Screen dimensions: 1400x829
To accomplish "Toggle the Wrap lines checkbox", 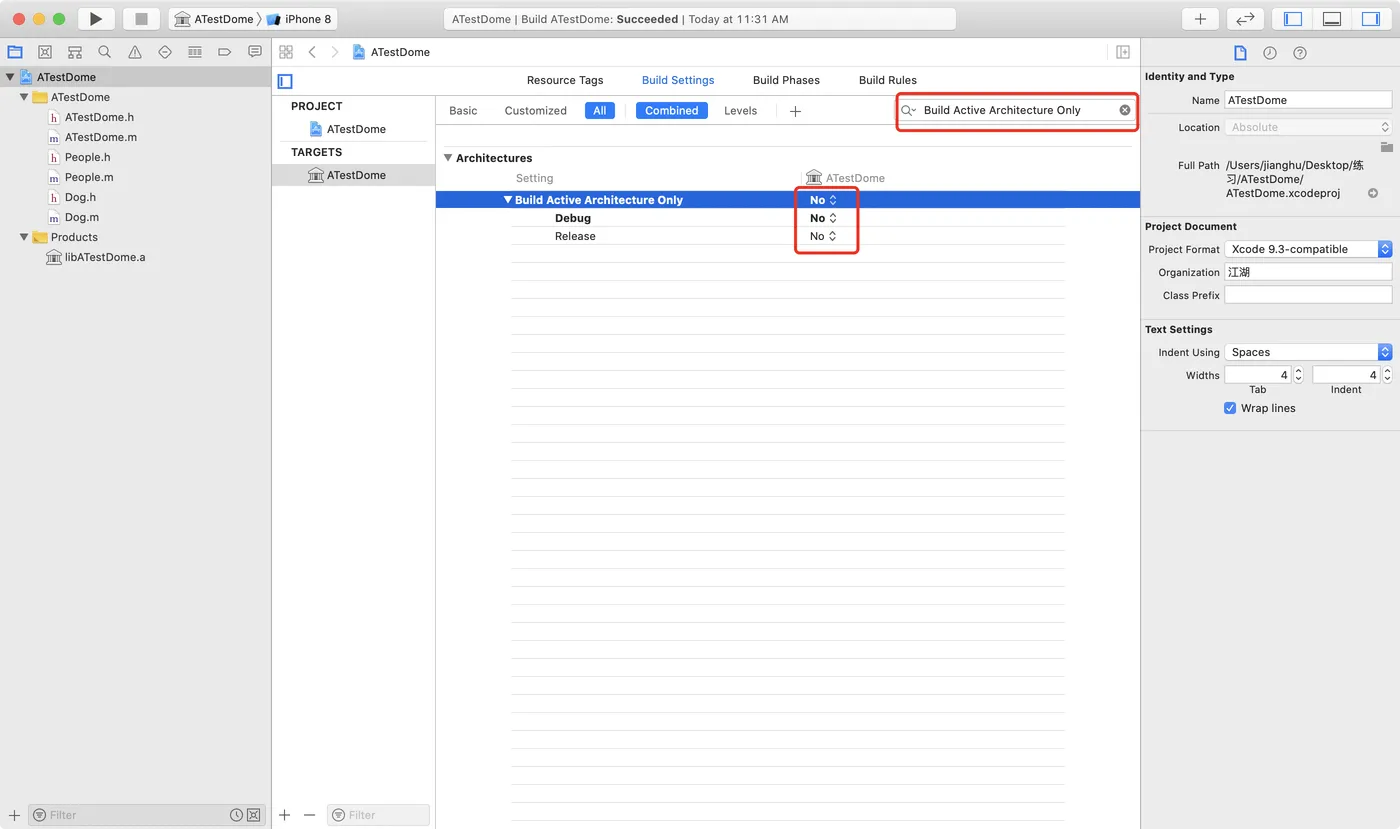I will pyautogui.click(x=1230, y=408).
